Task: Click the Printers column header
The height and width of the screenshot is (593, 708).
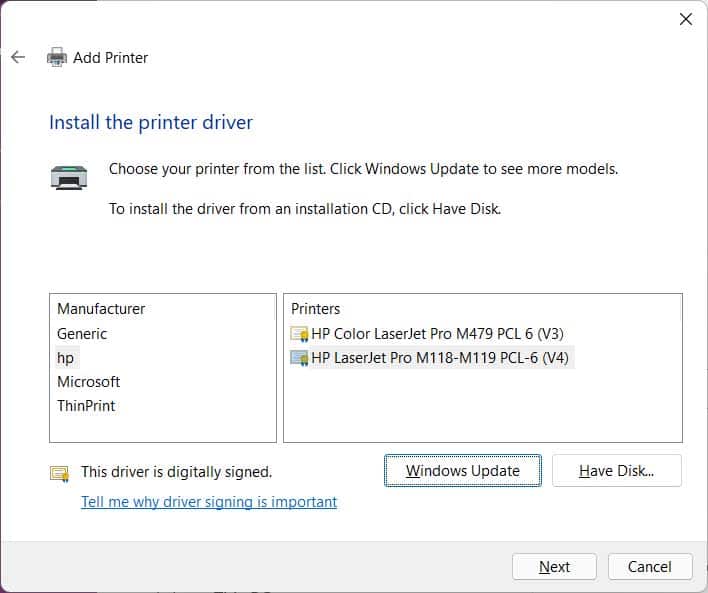Action: 316,309
